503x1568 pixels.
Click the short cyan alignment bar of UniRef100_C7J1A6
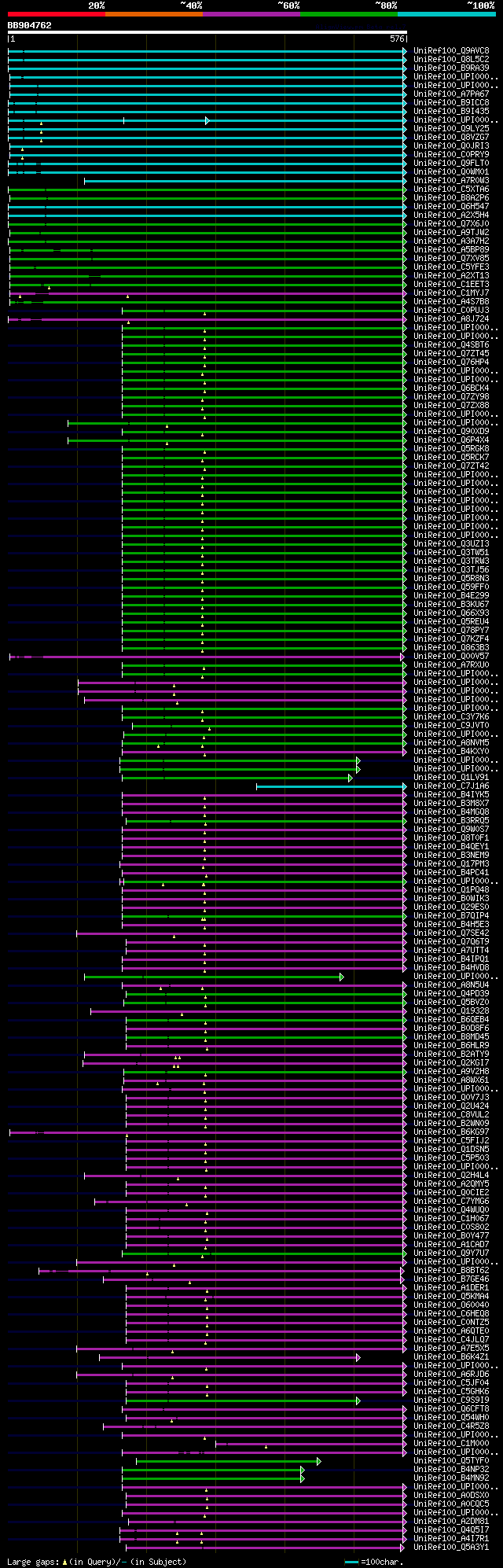(x=332, y=786)
